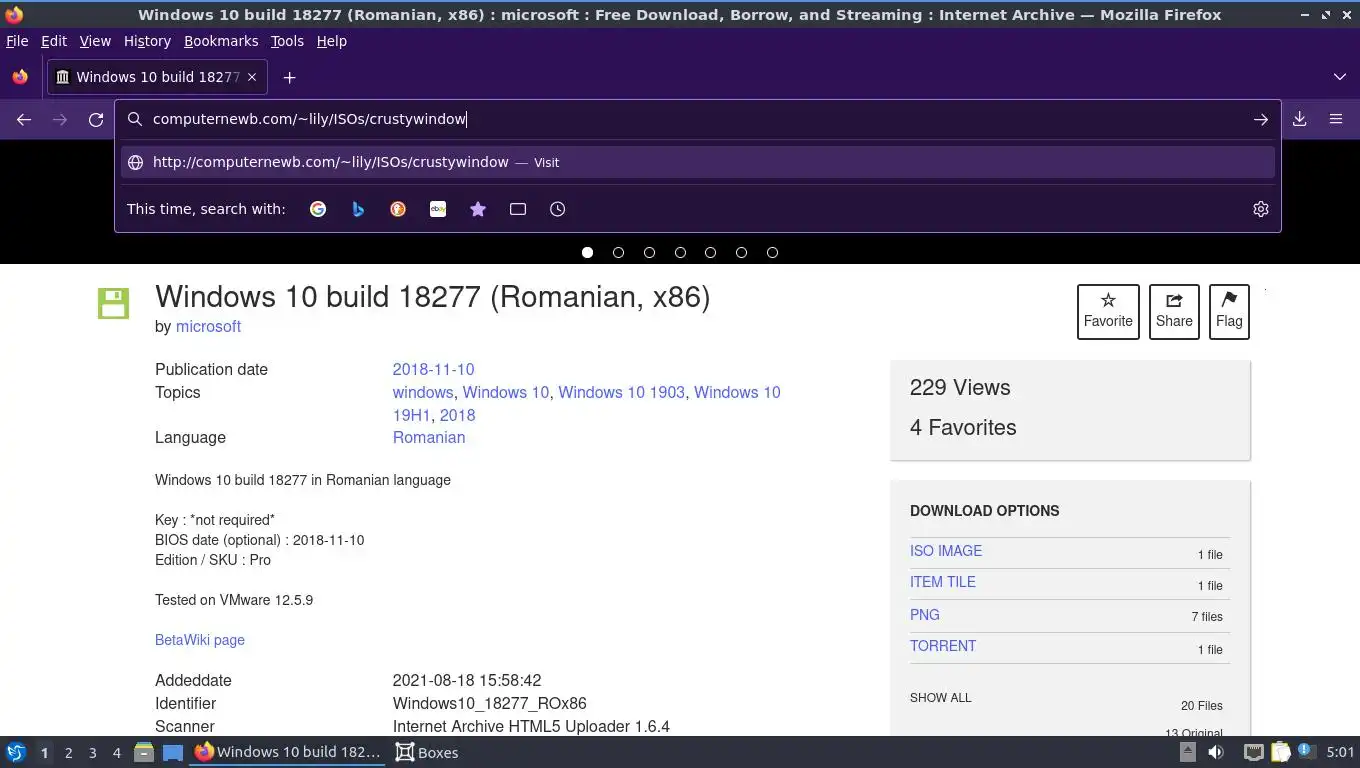Search history via clock icon

point(558,209)
